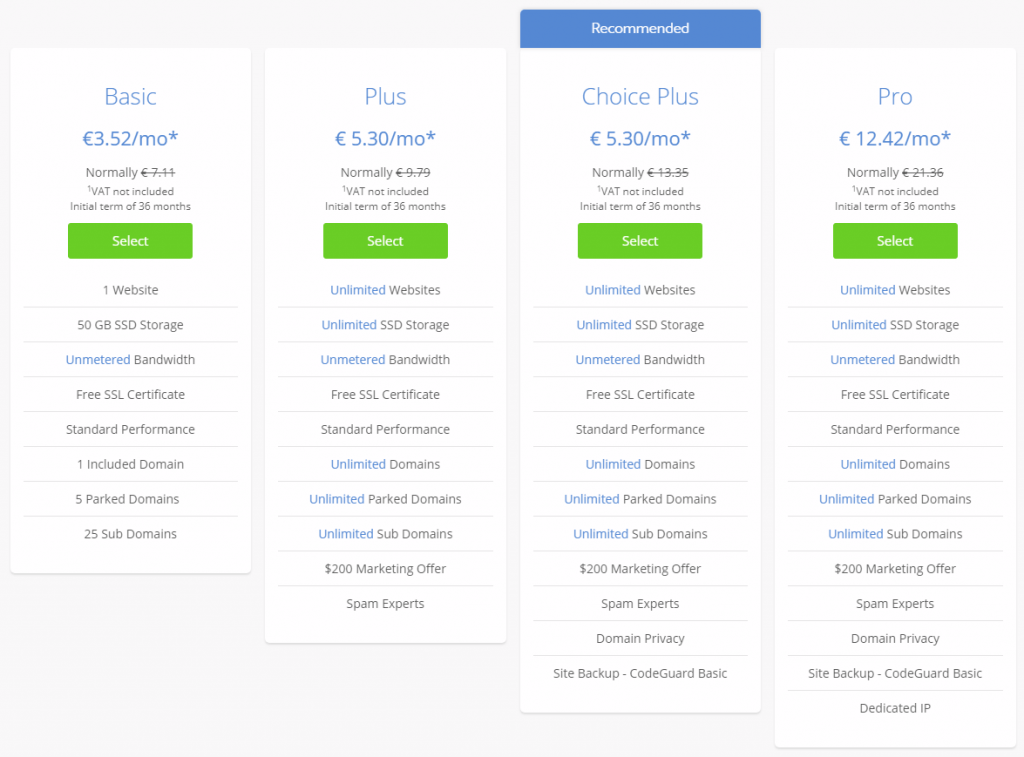Click the Plus plan title
This screenshot has height=757, width=1024.
pyautogui.click(x=385, y=97)
